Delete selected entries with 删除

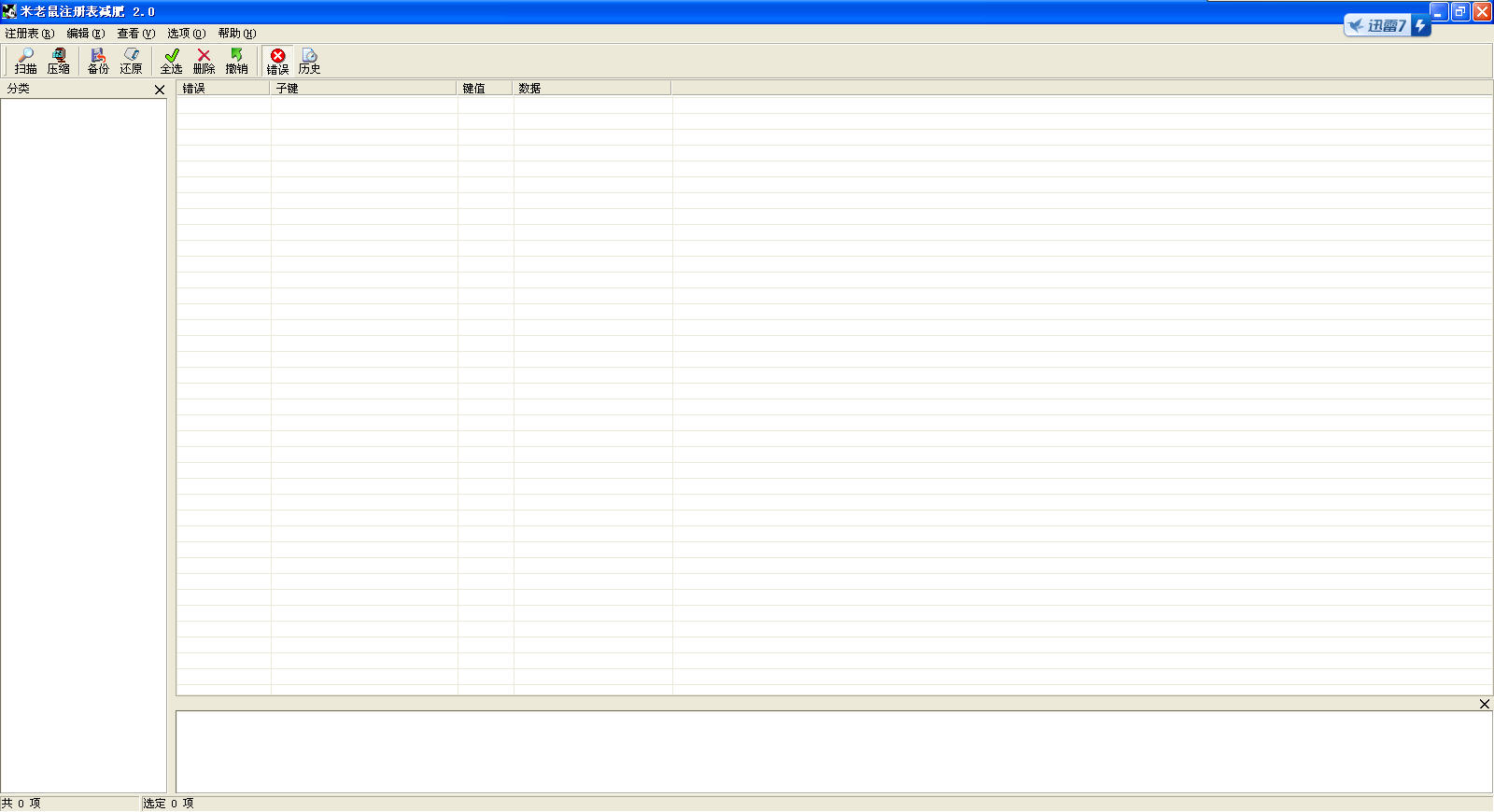tap(204, 62)
